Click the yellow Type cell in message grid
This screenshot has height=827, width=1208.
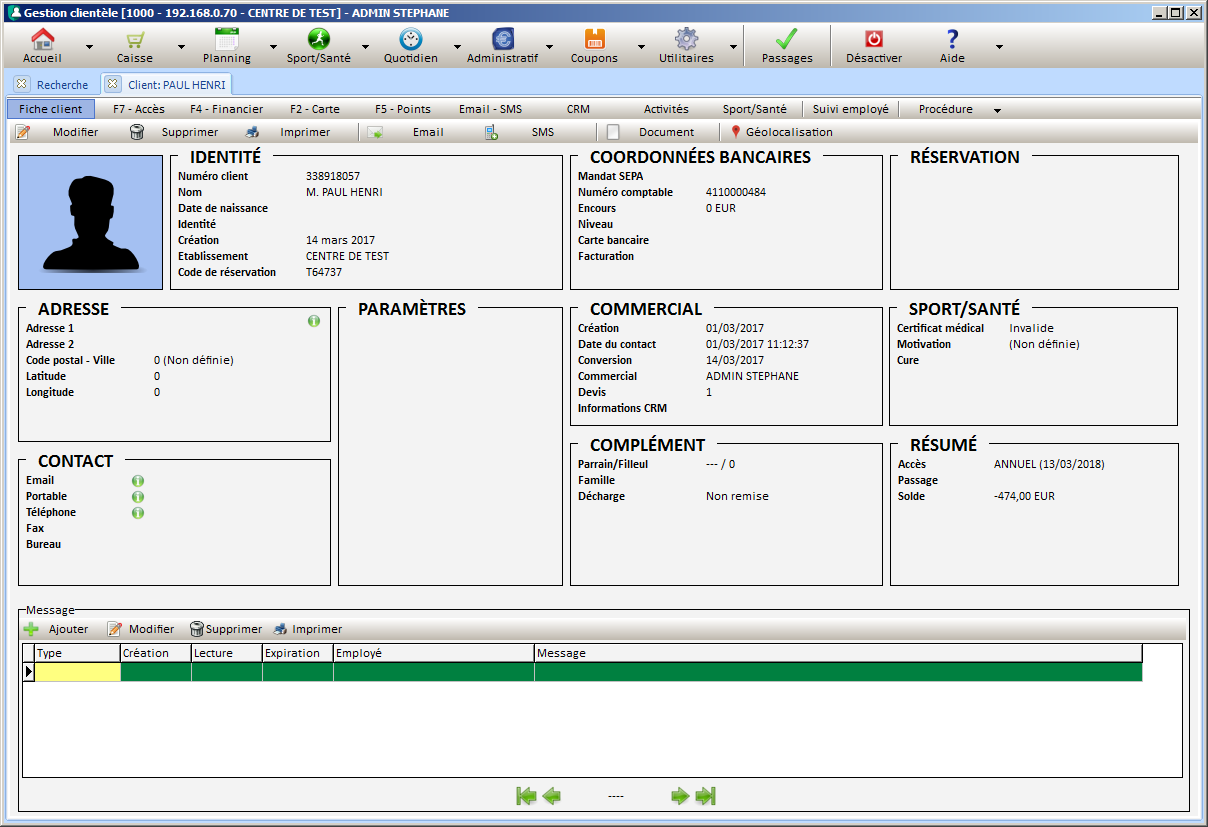(78, 672)
